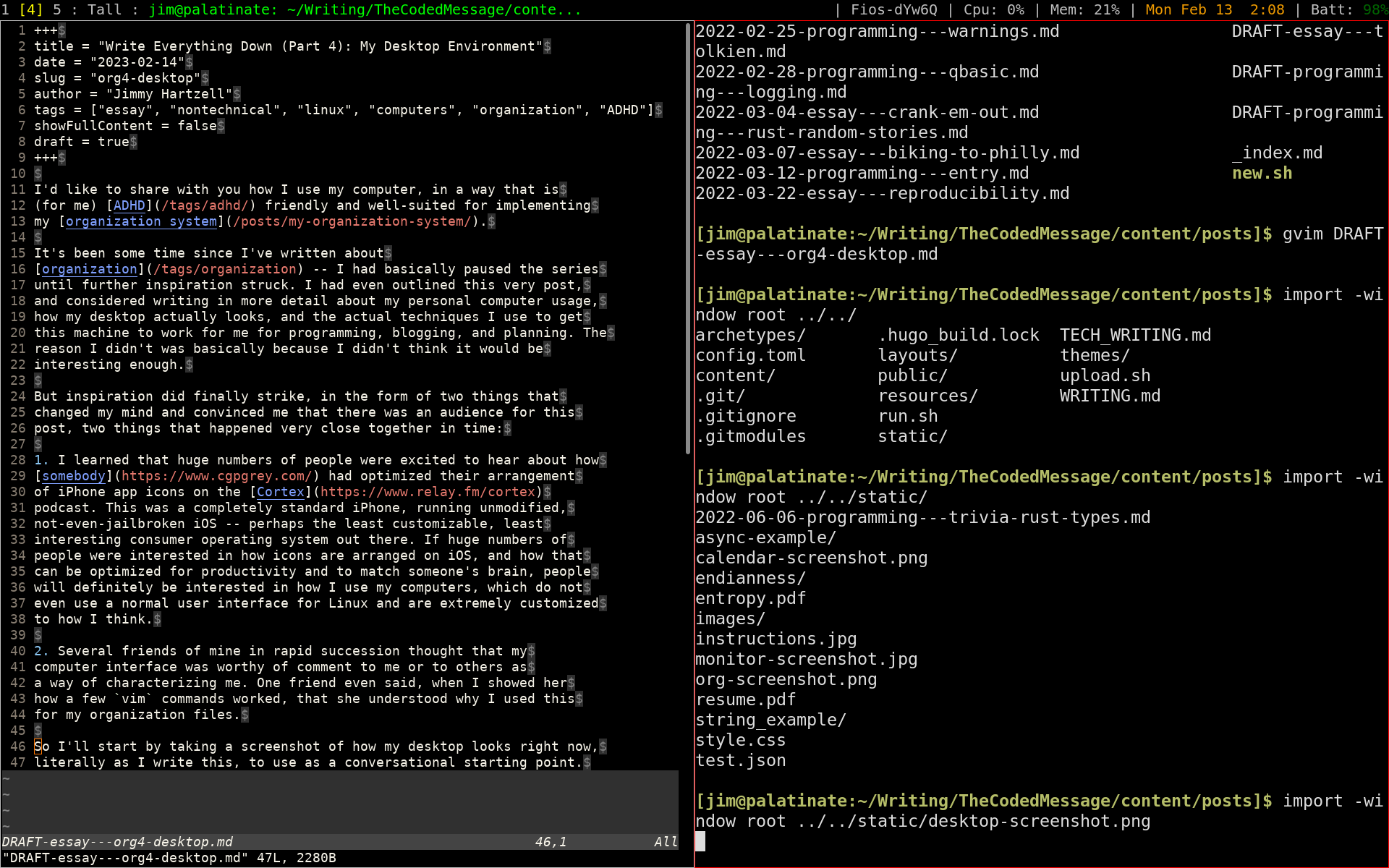
Task: Click the gvim vertical scrollbar thumb
Action: point(687,239)
